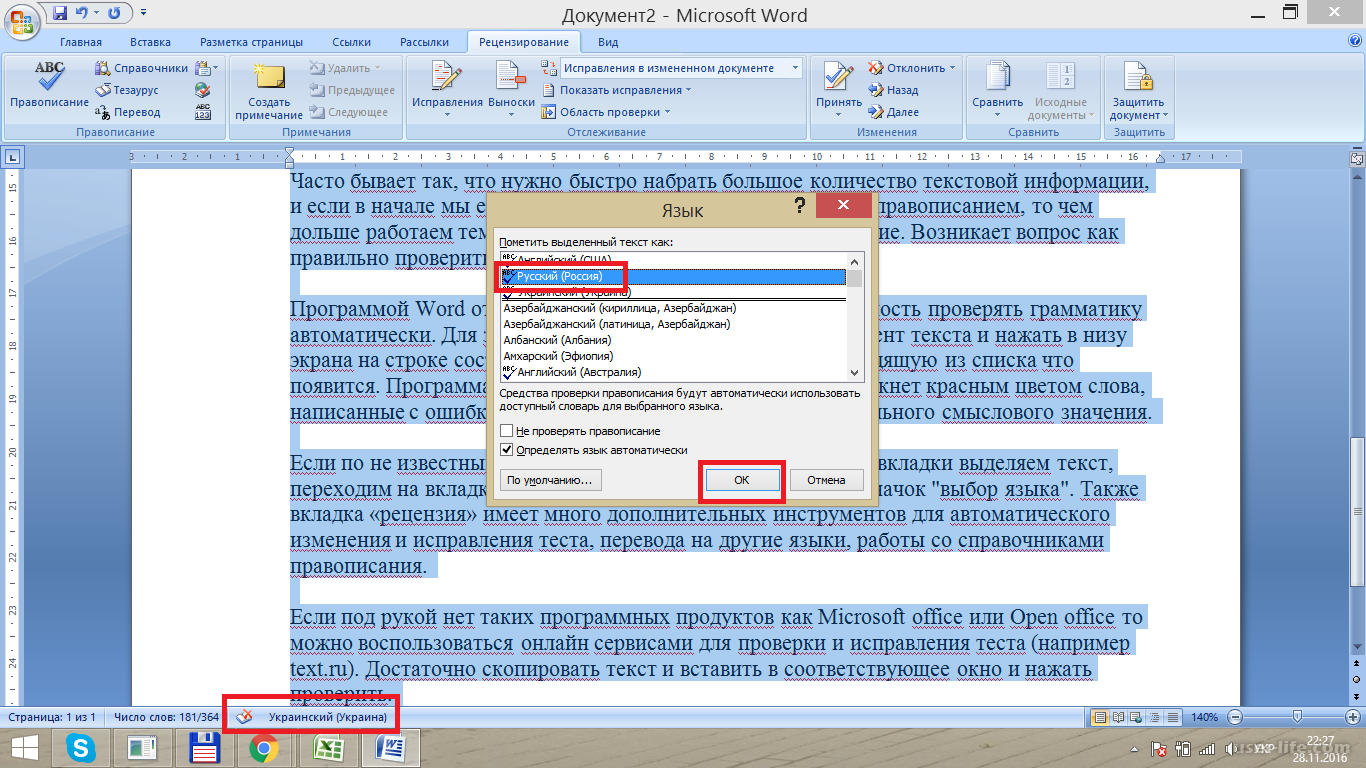Switch to Print Layout view in status bar
The image size is (1366, 768).
point(1100,717)
